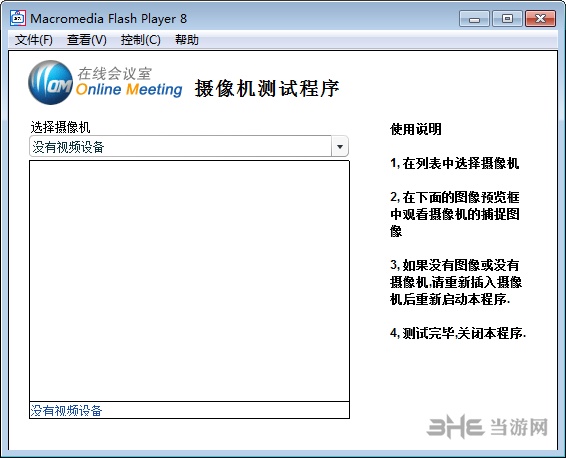566x458 pixels.
Task: Open the 控制(C) menu
Action: pyautogui.click(x=141, y=40)
